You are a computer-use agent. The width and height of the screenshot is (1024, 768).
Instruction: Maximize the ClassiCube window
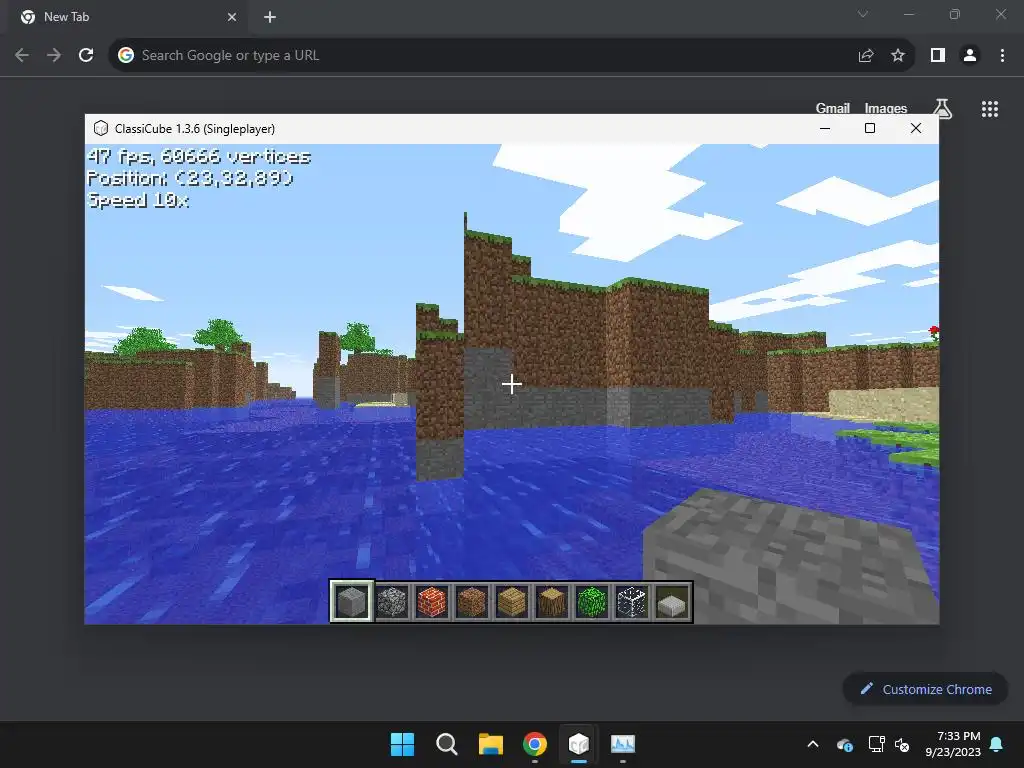[x=870, y=128]
